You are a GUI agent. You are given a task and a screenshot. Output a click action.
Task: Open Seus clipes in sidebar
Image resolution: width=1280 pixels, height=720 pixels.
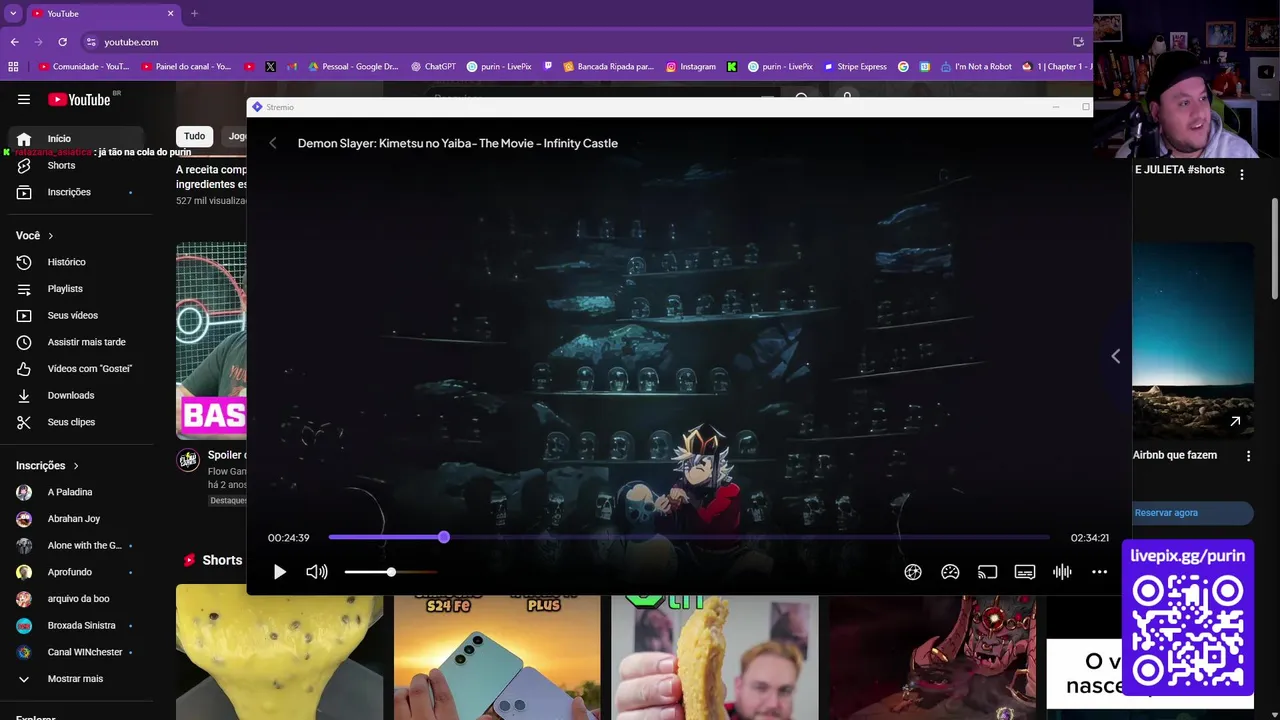pos(75,422)
